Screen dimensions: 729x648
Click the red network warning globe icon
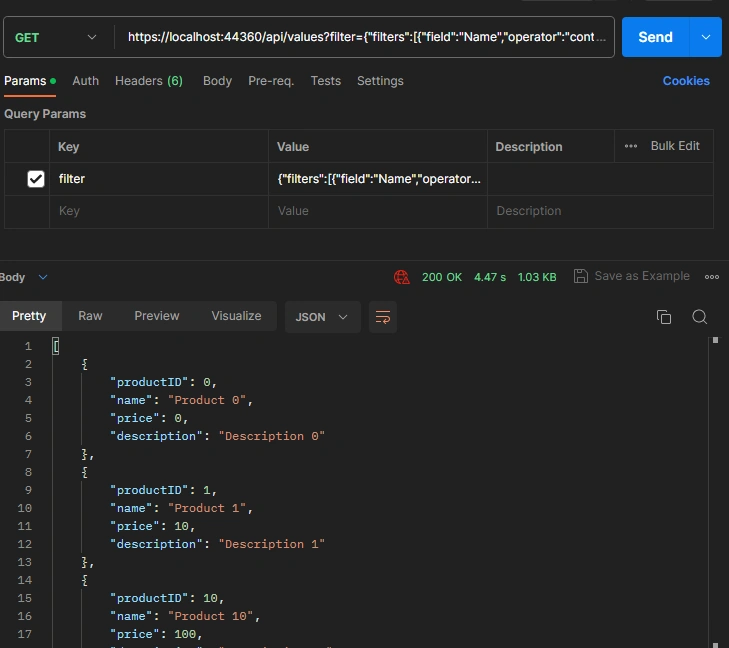click(402, 277)
